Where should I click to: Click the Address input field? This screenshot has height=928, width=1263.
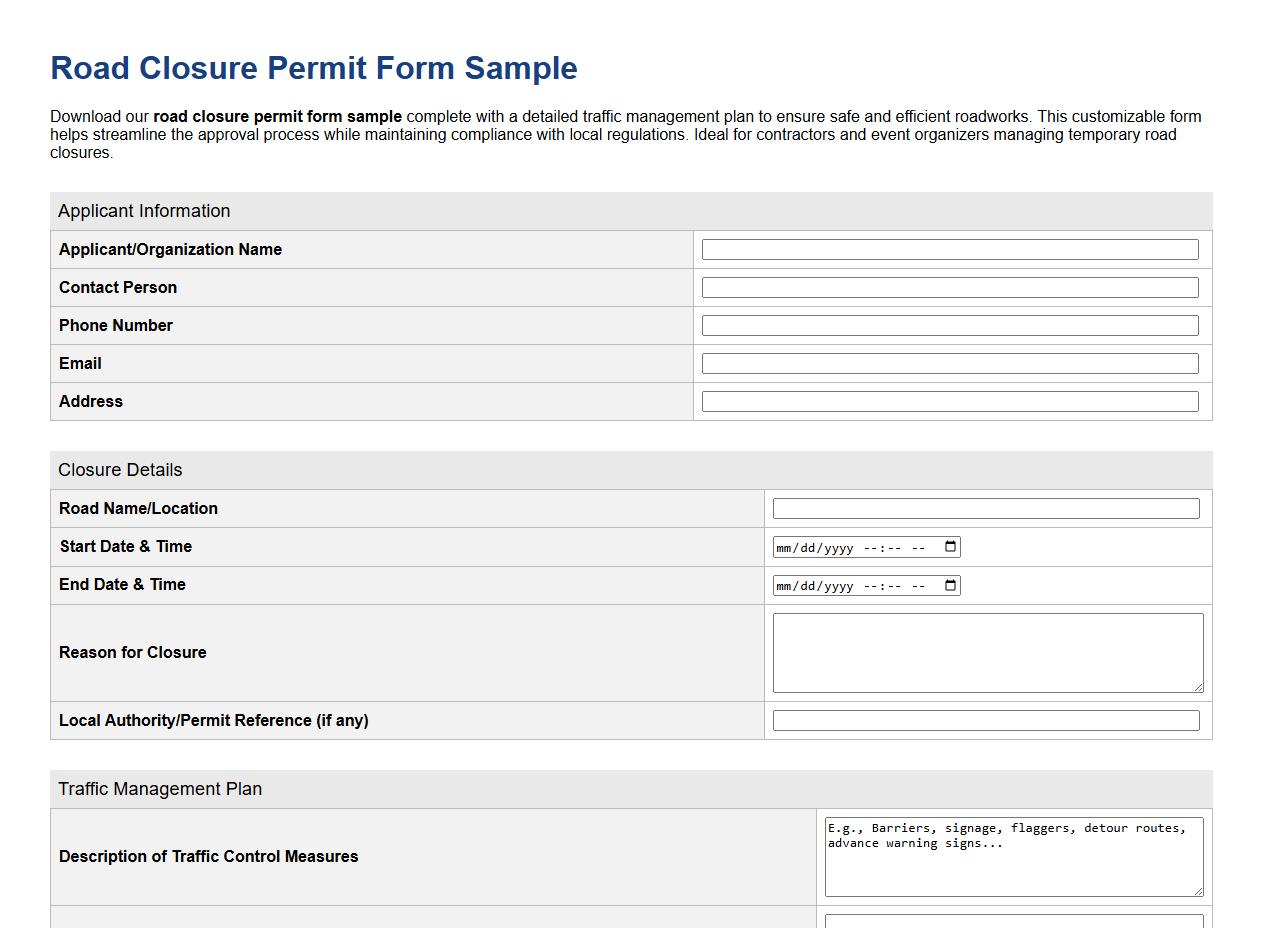click(x=948, y=401)
